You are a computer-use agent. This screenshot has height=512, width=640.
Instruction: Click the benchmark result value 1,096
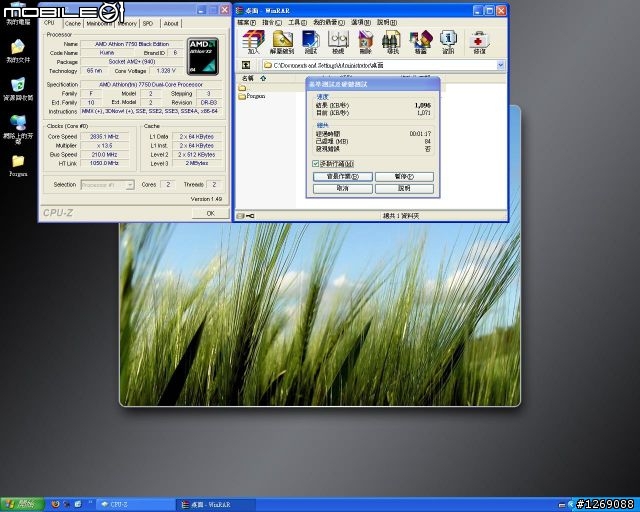click(x=423, y=105)
